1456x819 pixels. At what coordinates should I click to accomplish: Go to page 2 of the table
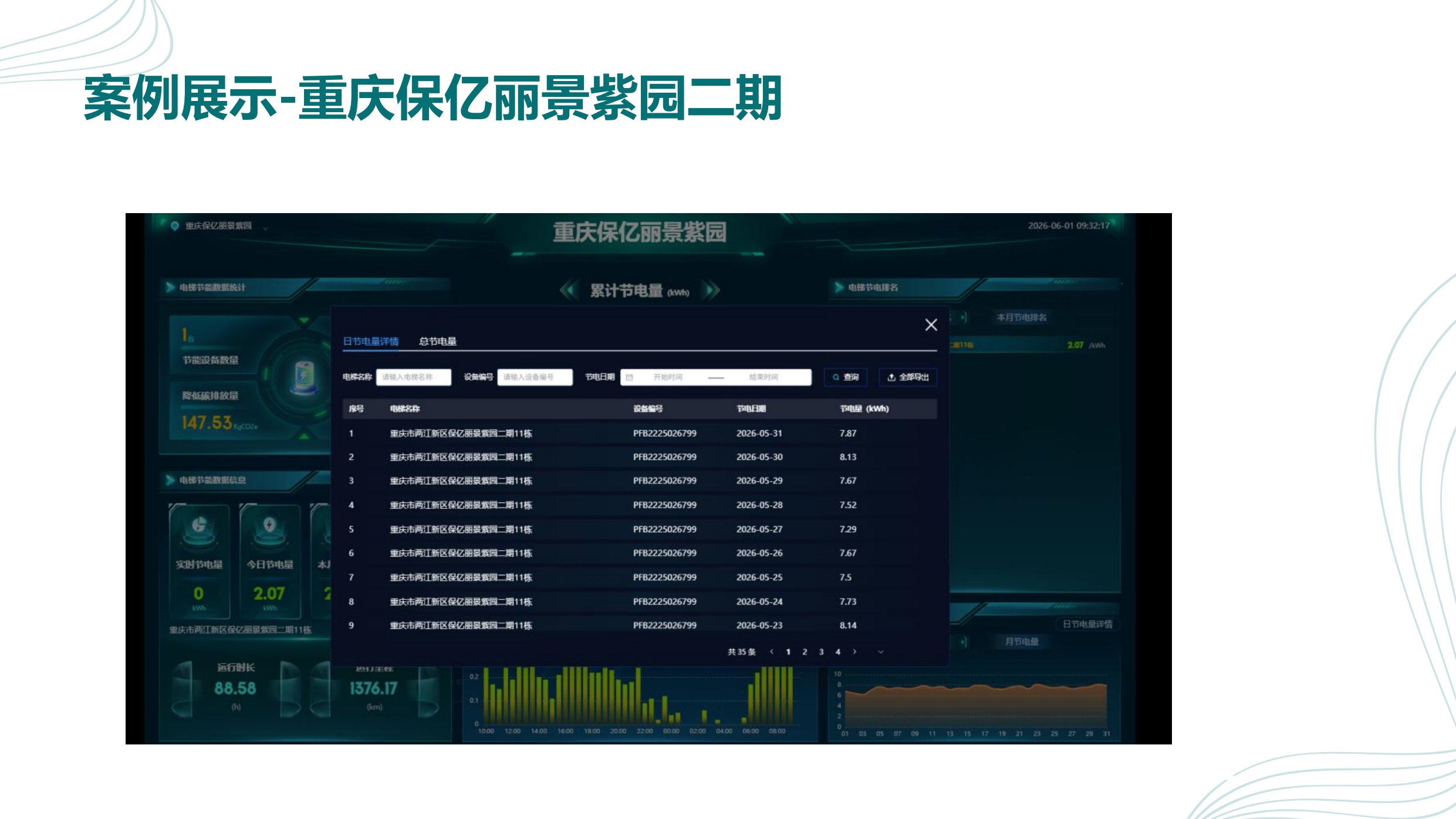(x=805, y=652)
